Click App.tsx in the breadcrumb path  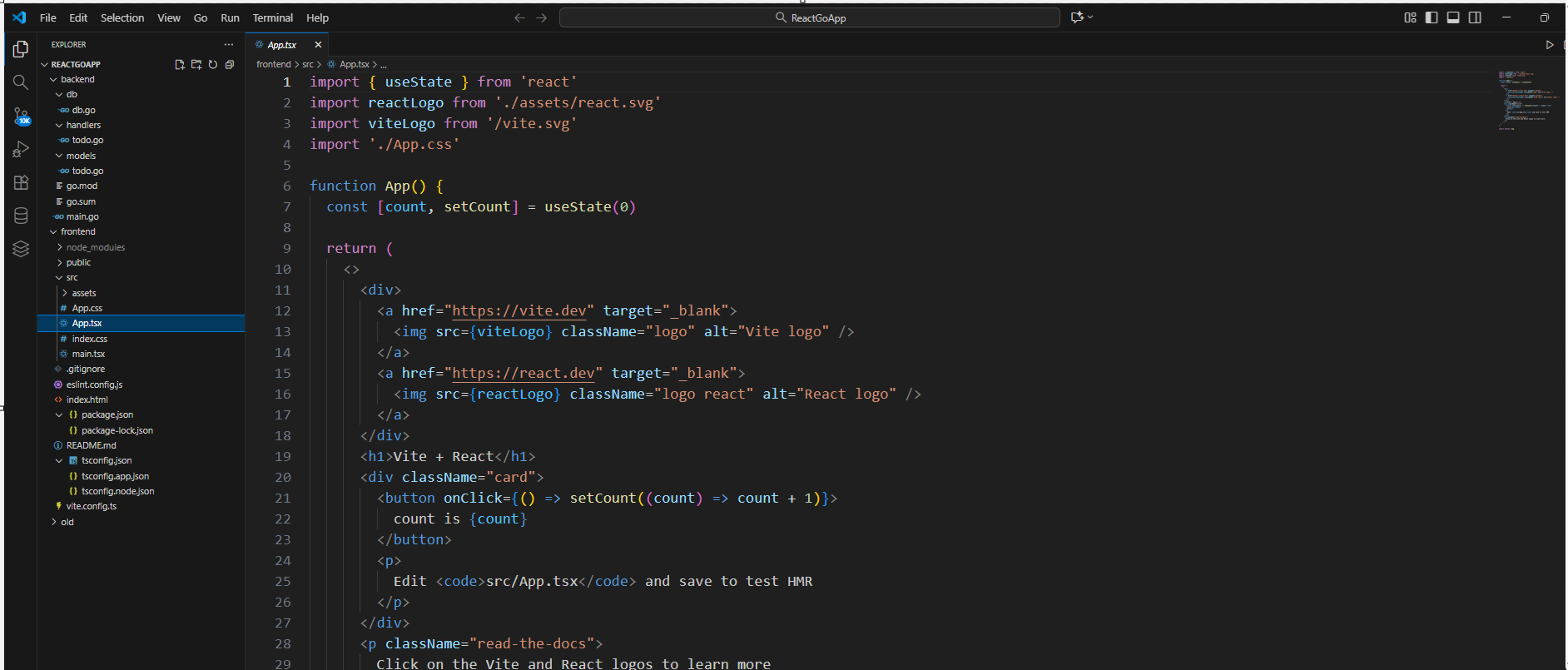click(x=355, y=64)
